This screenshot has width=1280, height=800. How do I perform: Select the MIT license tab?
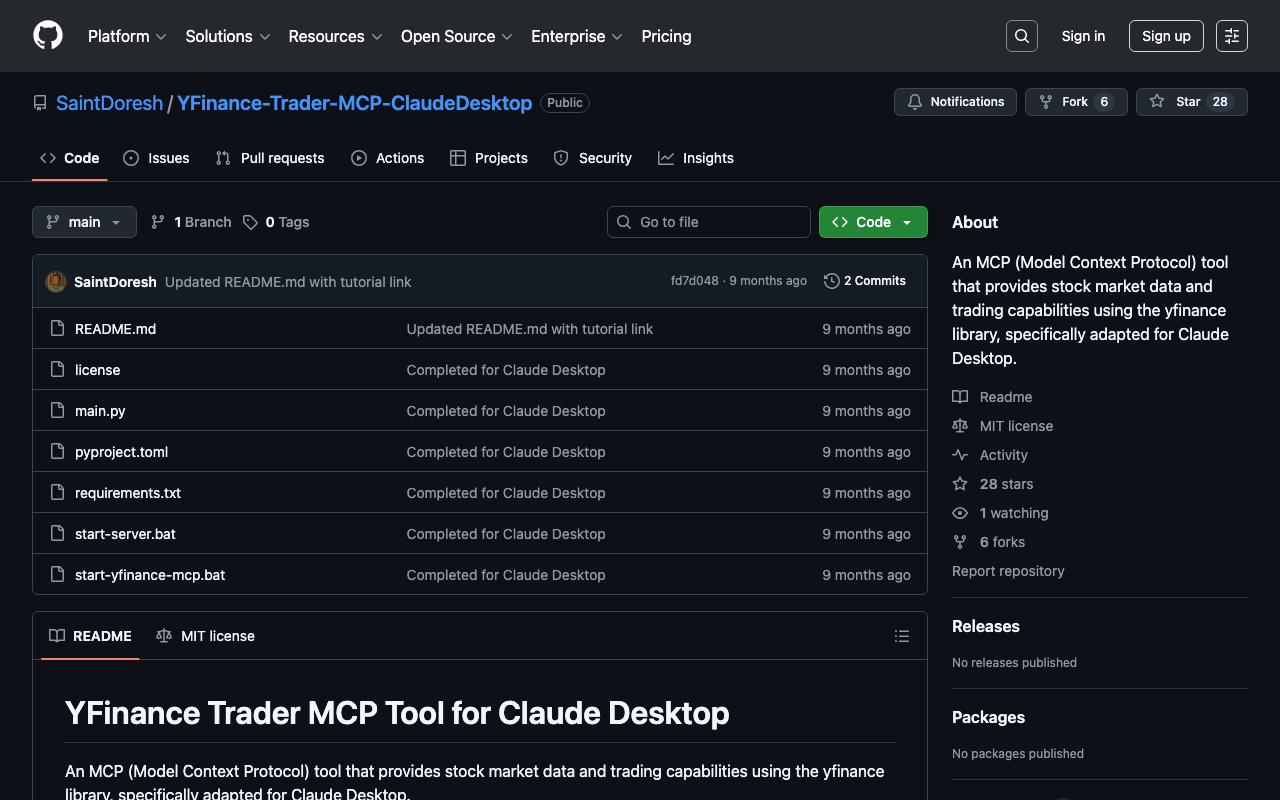coord(206,636)
